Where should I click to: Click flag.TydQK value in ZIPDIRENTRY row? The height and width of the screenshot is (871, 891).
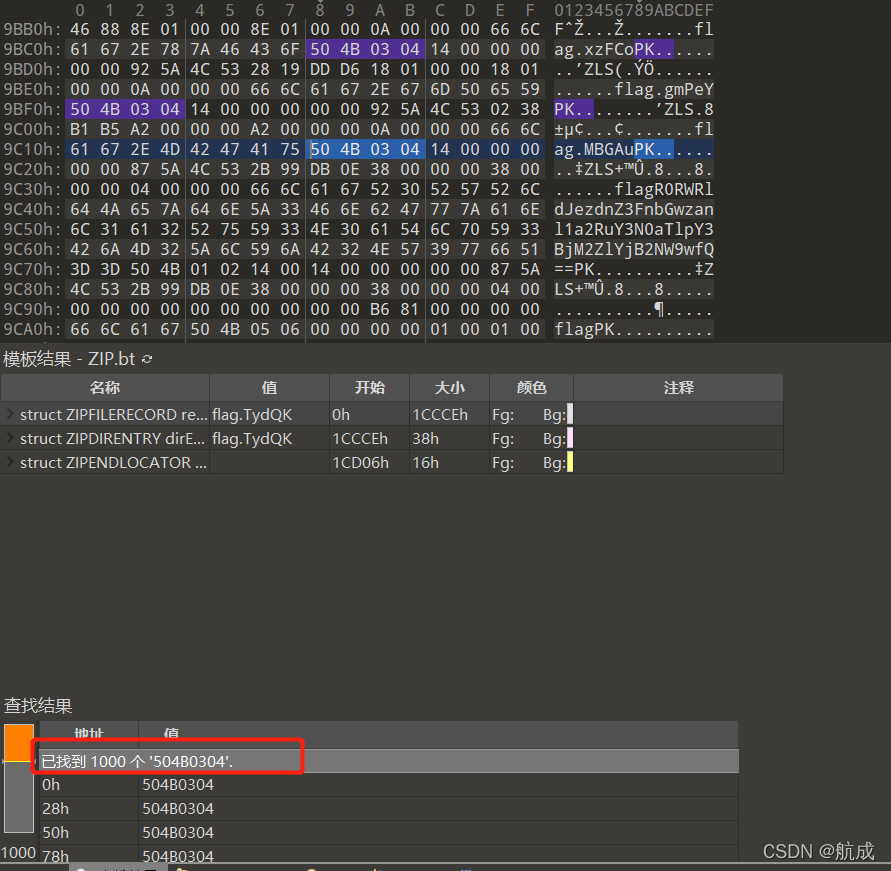[x=252, y=439]
